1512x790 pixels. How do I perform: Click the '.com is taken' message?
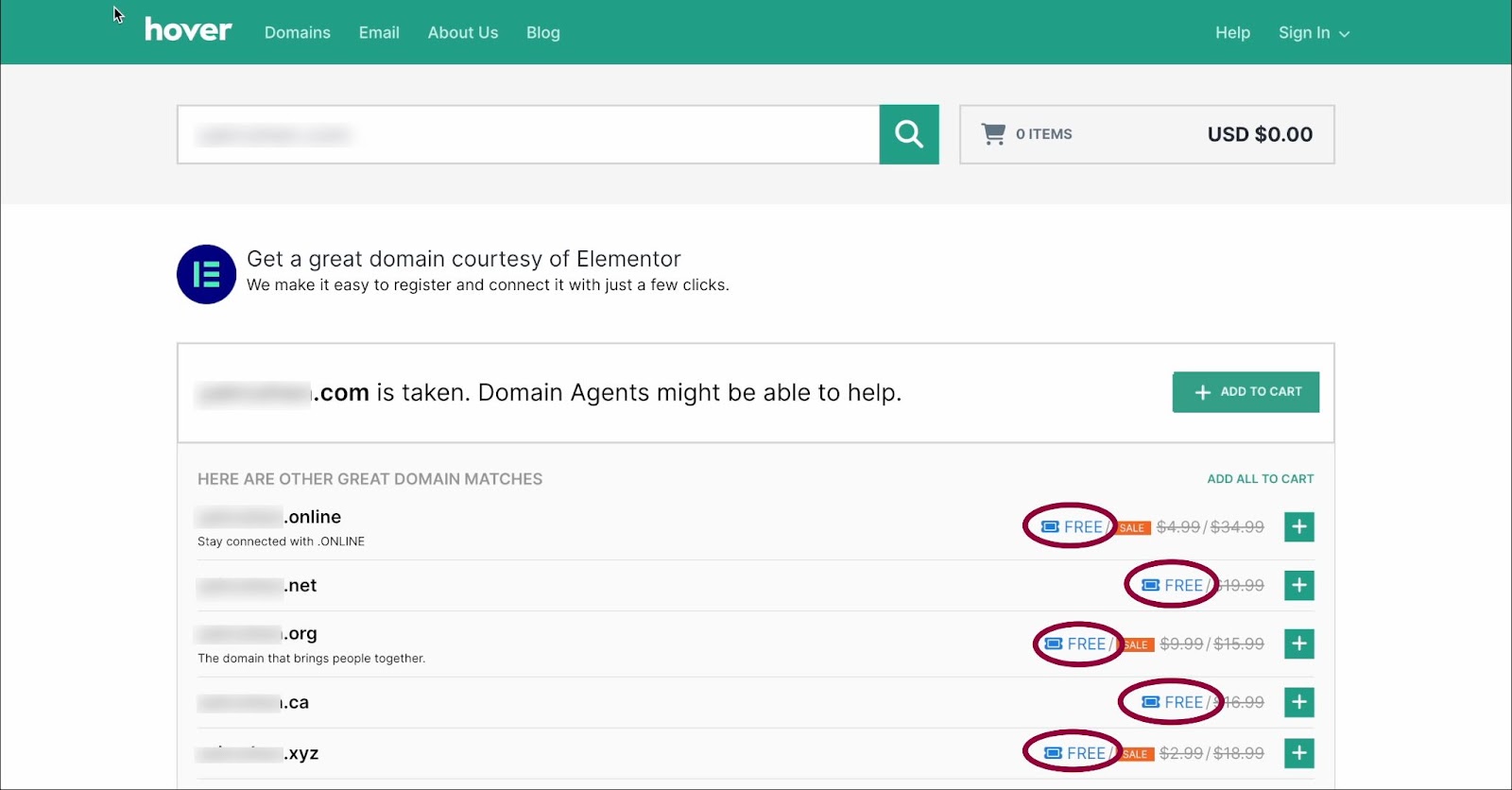click(x=550, y=392)
